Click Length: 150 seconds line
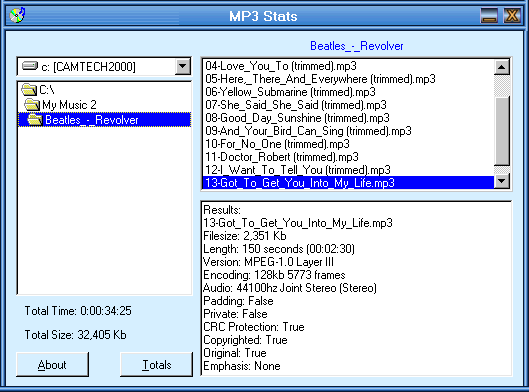The width and height of the screenshot is (529, 392). (279, 249)
